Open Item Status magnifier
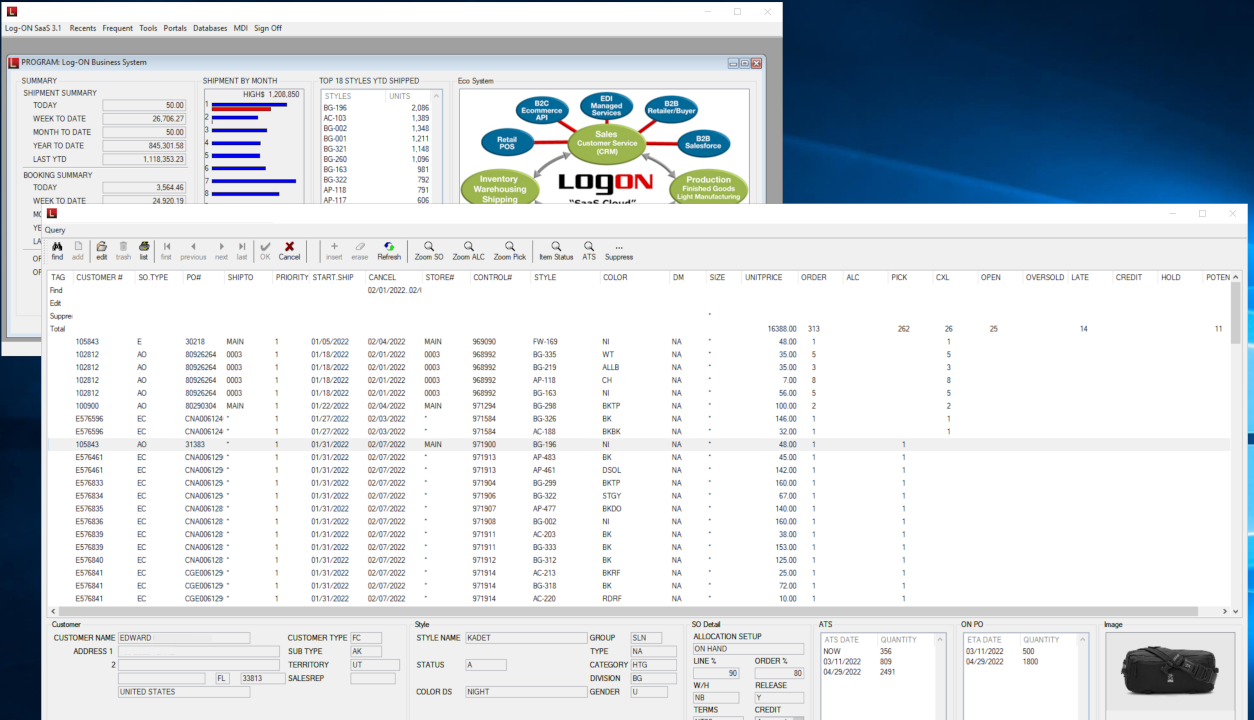This screenshot has height=720, width=1254. click(556, 246)
